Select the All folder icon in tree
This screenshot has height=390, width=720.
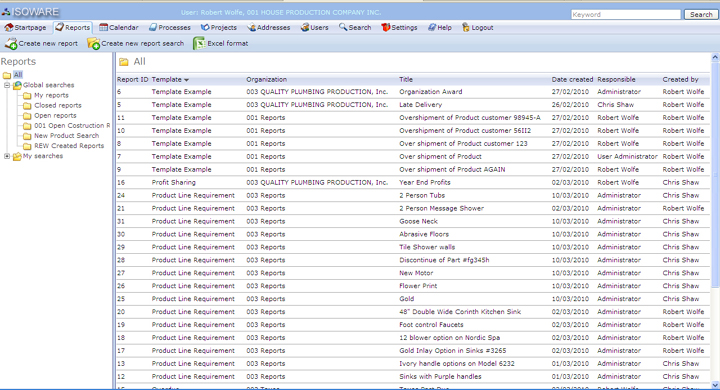[x=7, y=75]
